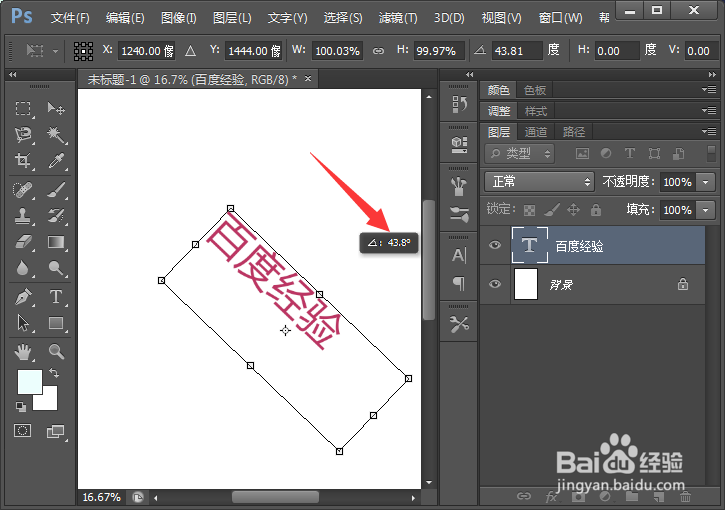Select the Crop tool
725x510 pixels.
point(23,161)
